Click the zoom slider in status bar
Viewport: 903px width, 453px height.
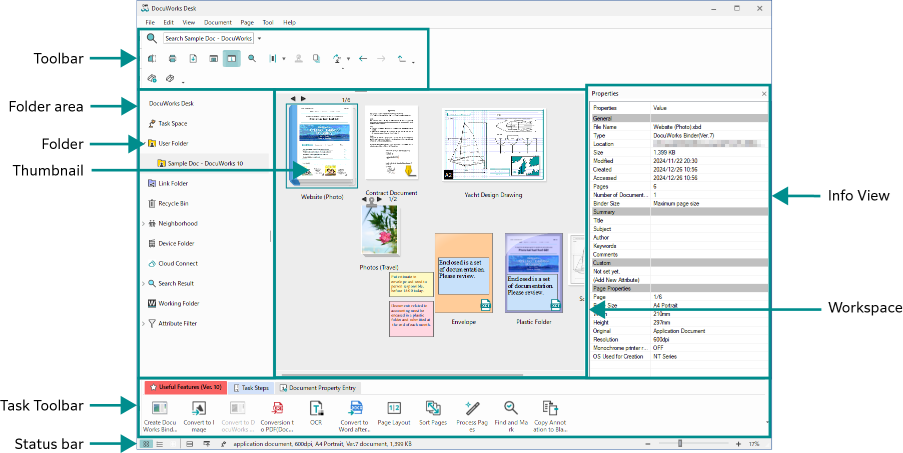[x=680, y=443]
